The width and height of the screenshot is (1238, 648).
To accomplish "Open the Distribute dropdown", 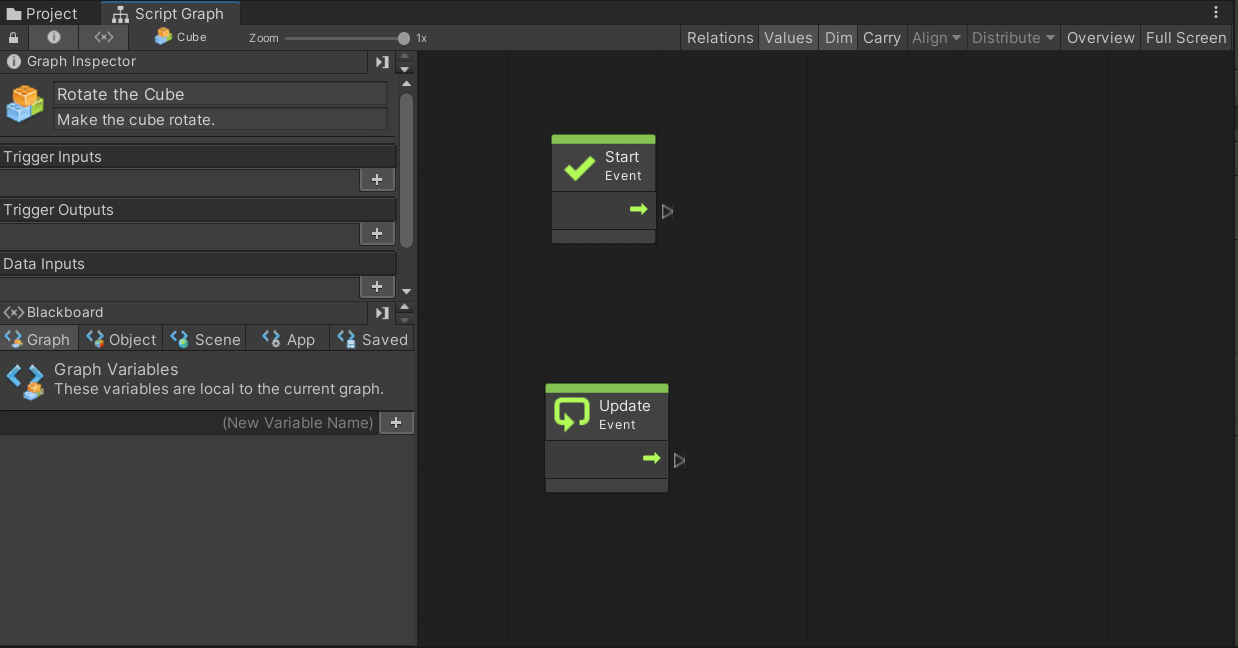I will click(x=1013, y=38).
